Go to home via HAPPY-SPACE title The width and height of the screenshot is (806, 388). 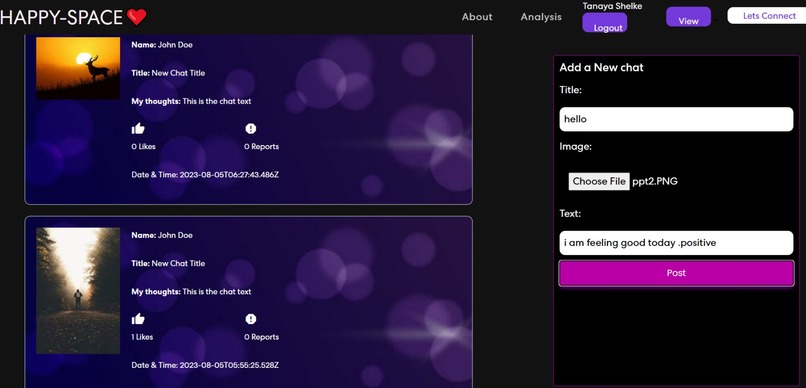pos(61,17)
